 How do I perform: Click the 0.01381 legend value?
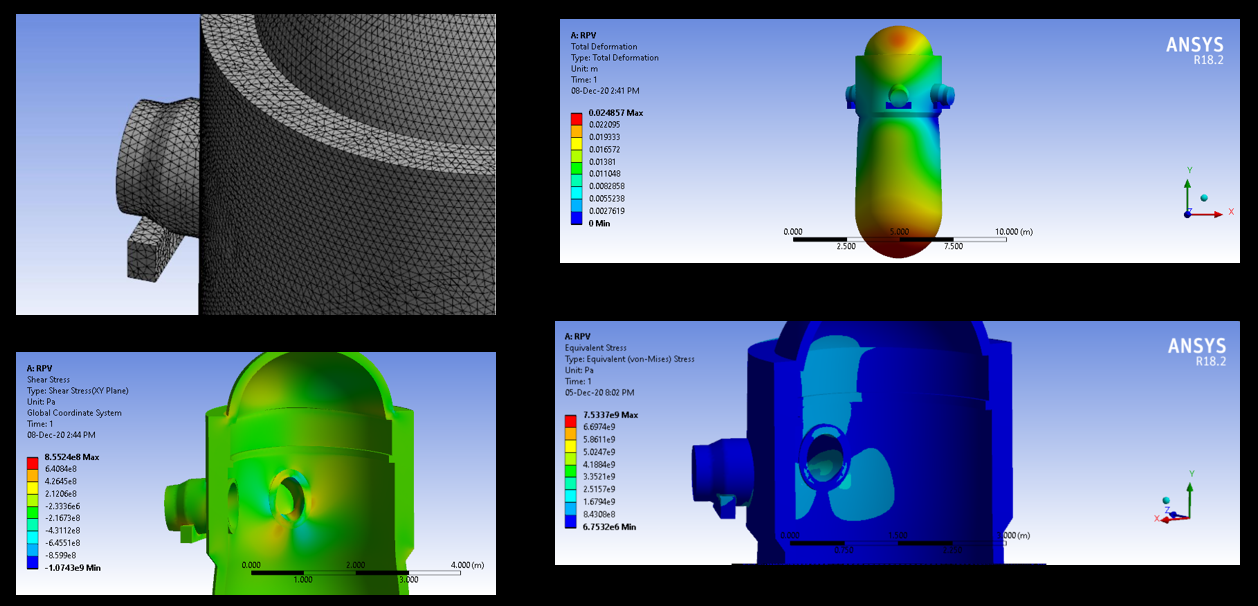coord(602,162)
